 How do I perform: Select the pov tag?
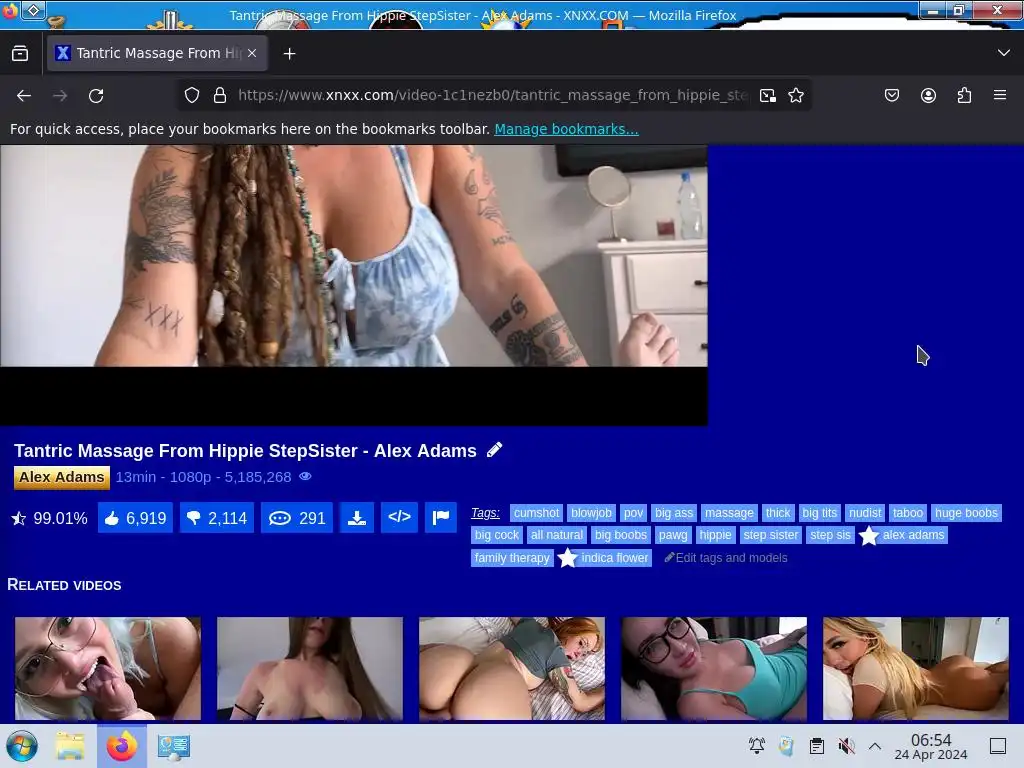point(633,513)
